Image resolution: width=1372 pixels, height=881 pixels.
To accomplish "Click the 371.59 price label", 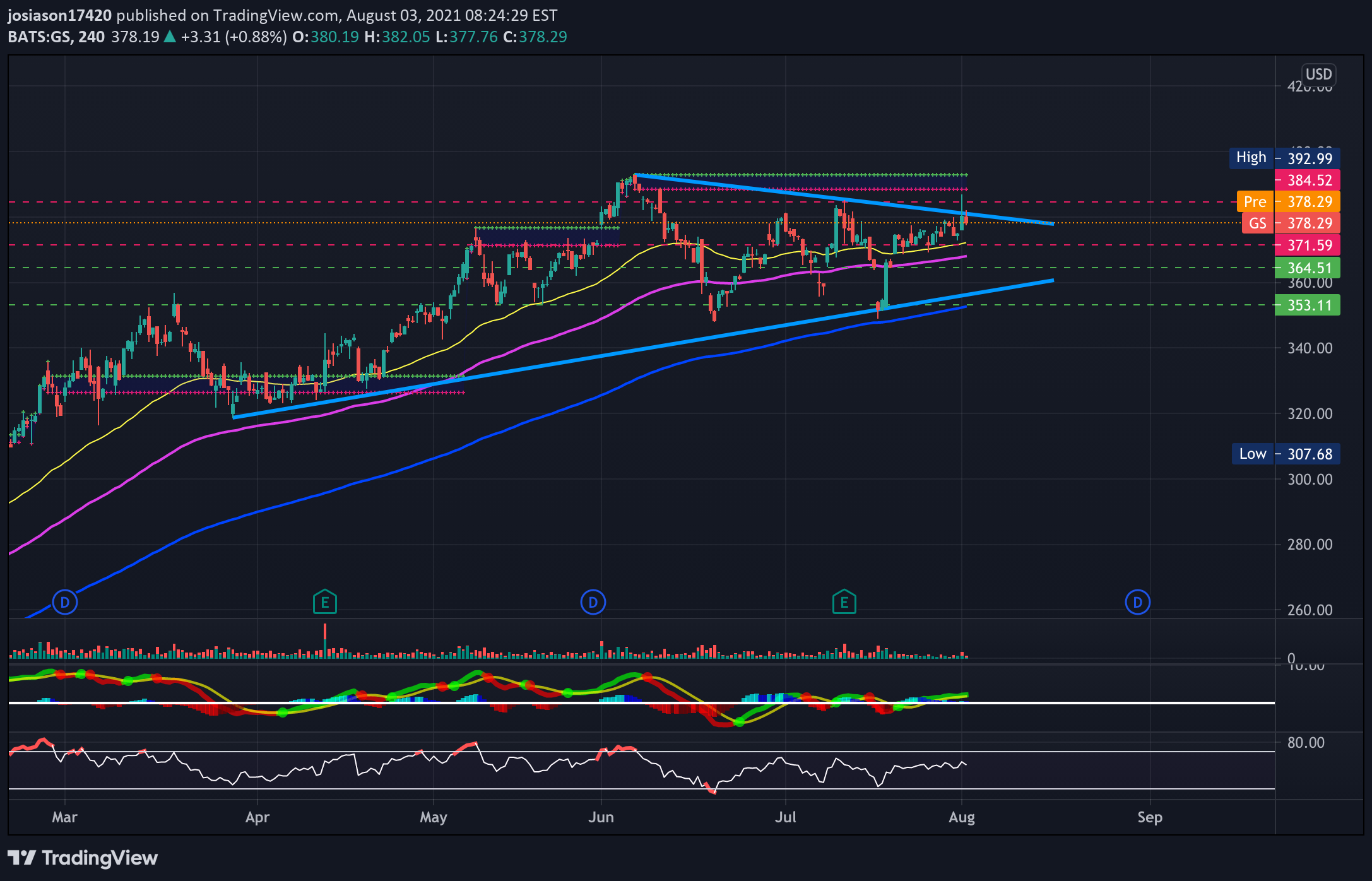I will 1307,245.
